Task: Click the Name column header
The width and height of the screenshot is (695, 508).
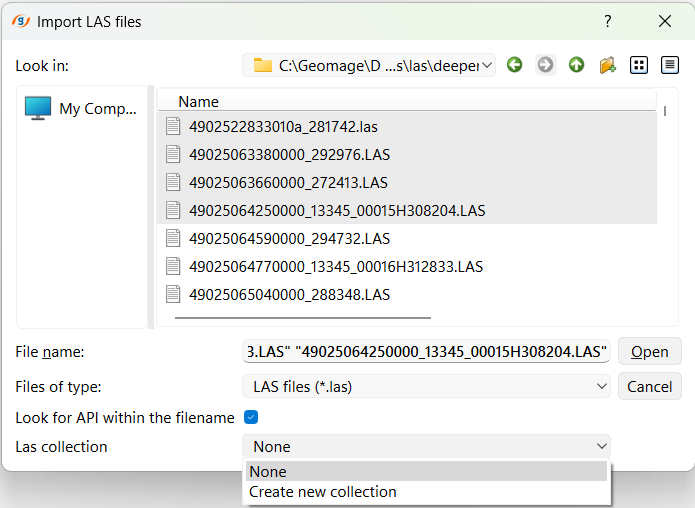Action: pos(407,102)
